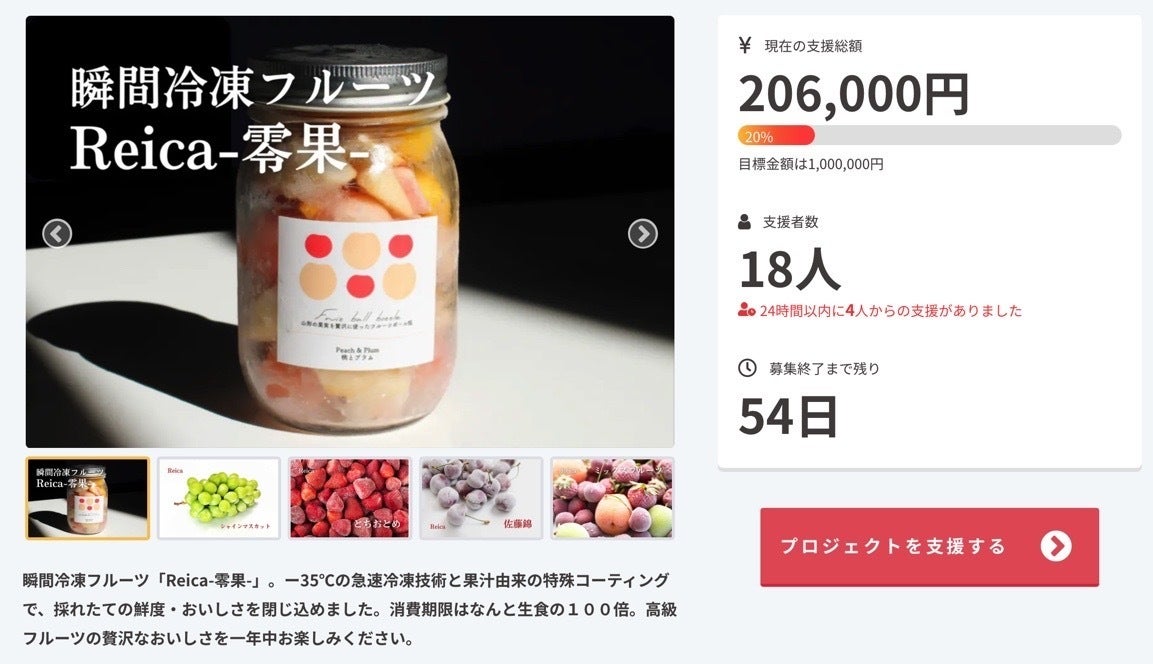Click the 206,000円 total amount
This screenshot has width=1153, height=664.
click(854, 94)
